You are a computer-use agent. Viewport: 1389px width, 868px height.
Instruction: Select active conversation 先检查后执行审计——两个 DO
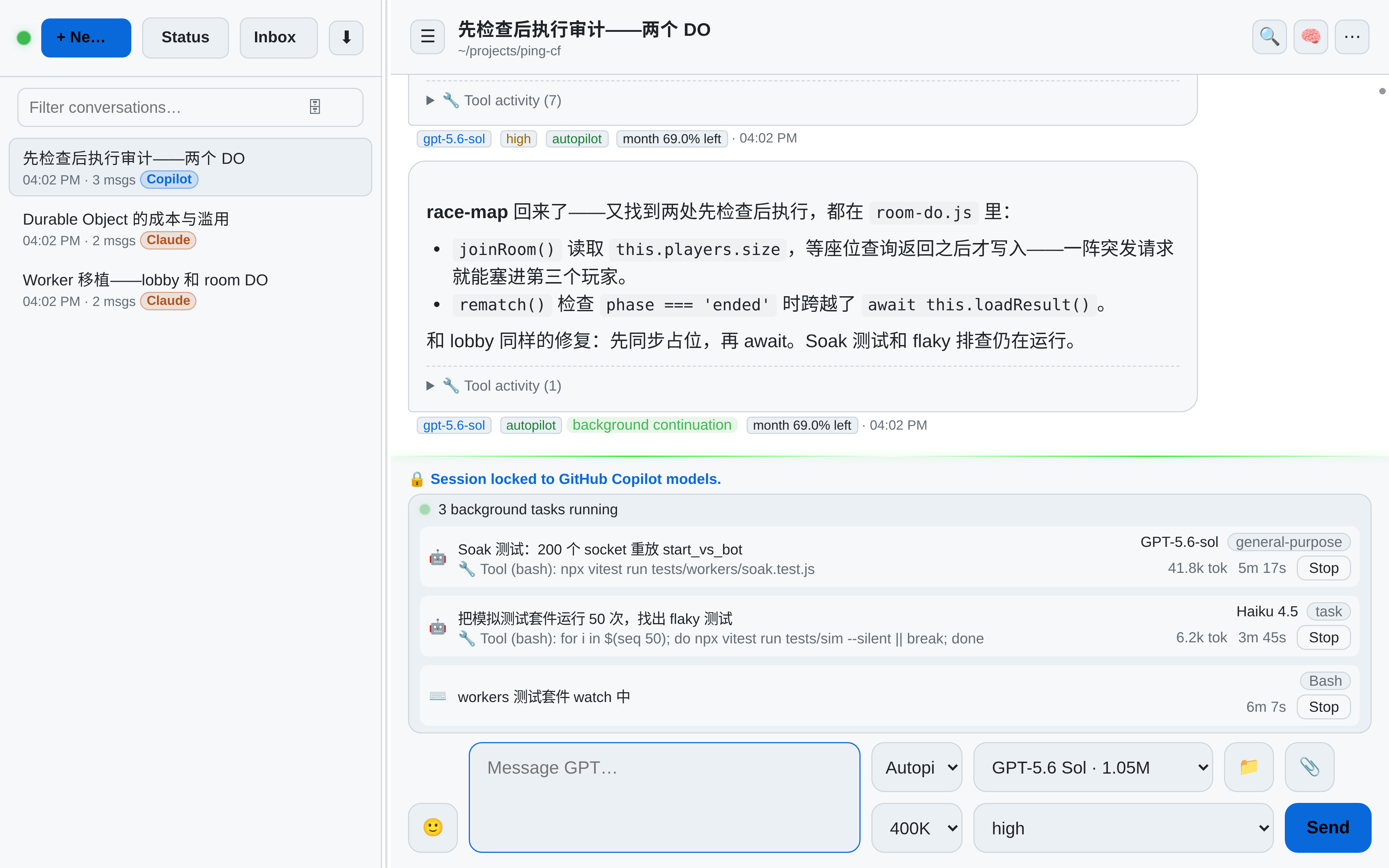190,167
